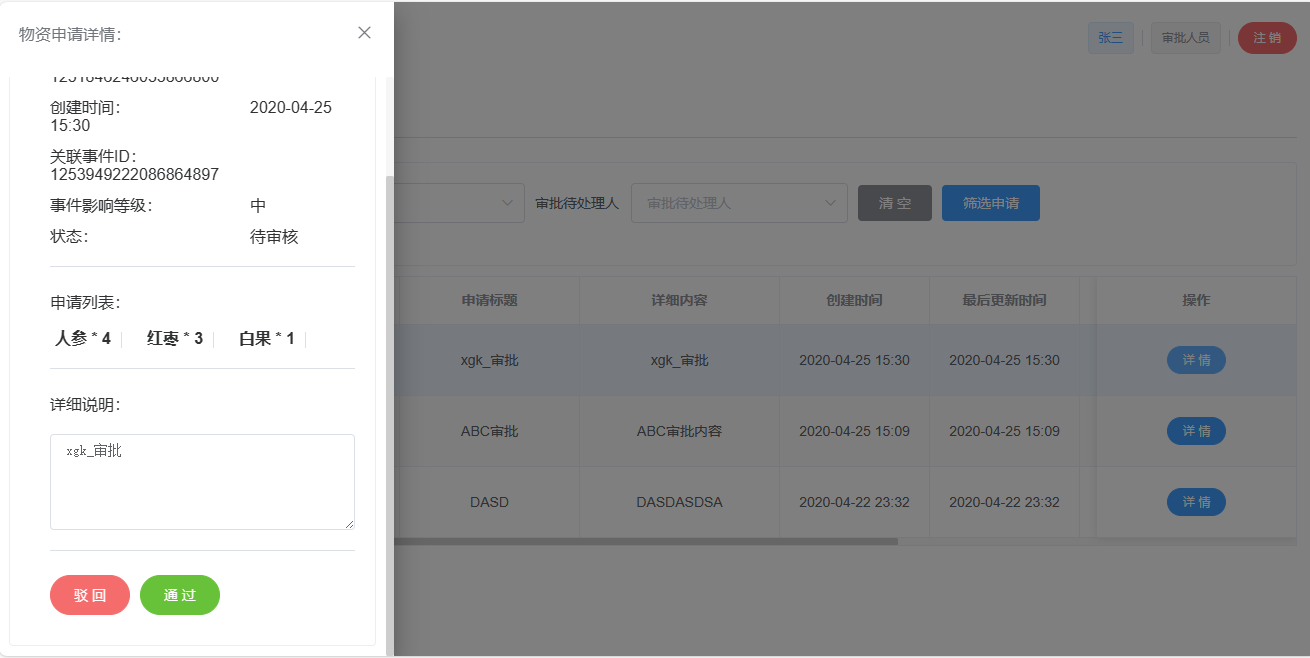
Task: Click the 清空 clear filters button
Action: [894, 202]
